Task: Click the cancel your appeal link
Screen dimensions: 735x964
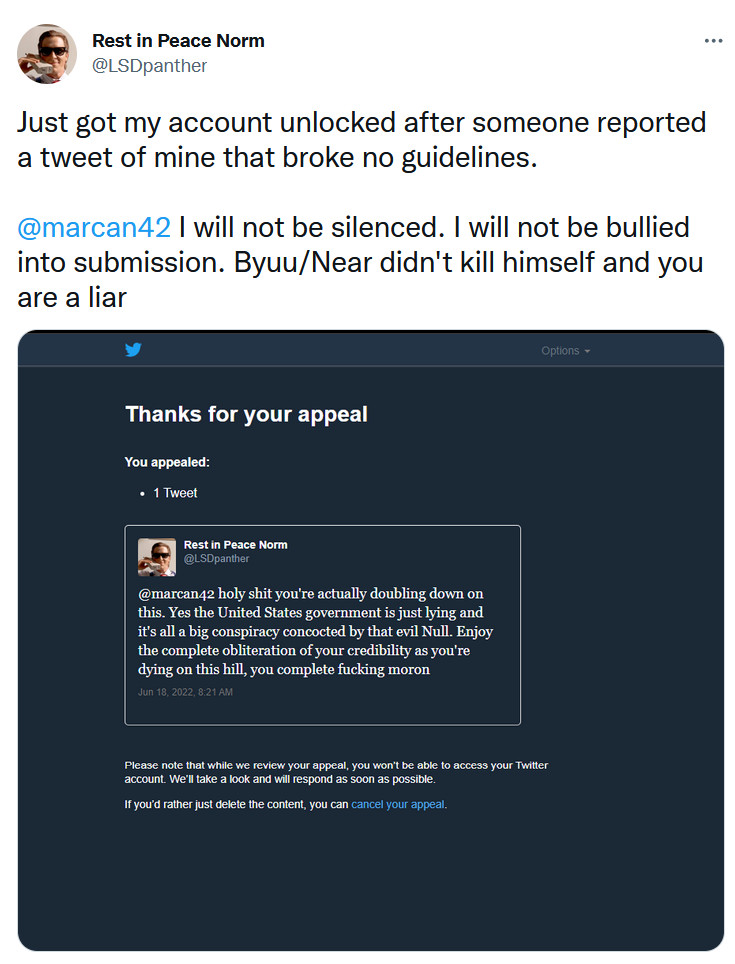Action: coord(398,804)
